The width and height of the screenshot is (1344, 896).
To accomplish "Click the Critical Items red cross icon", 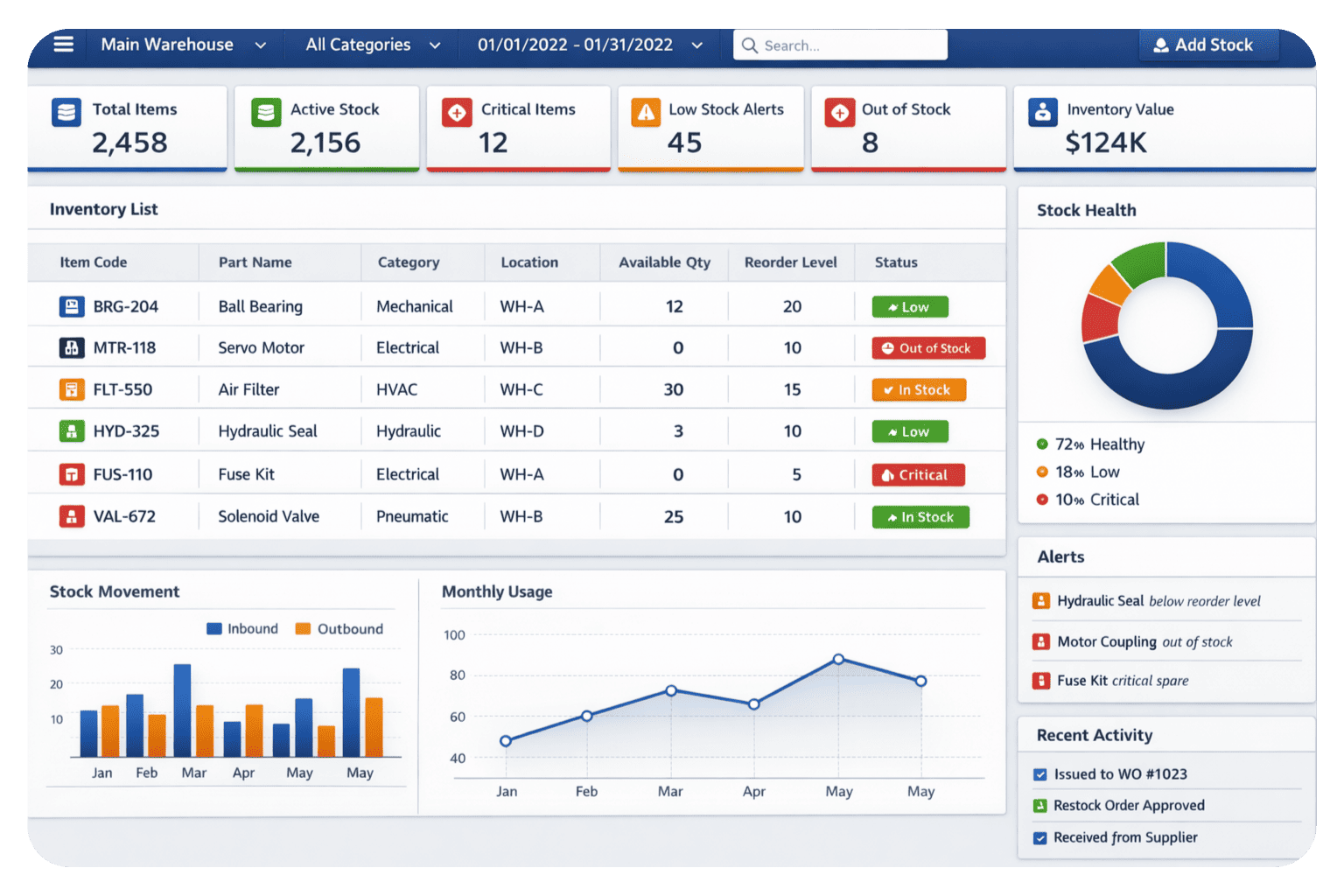I will click(x=456, y=113).
